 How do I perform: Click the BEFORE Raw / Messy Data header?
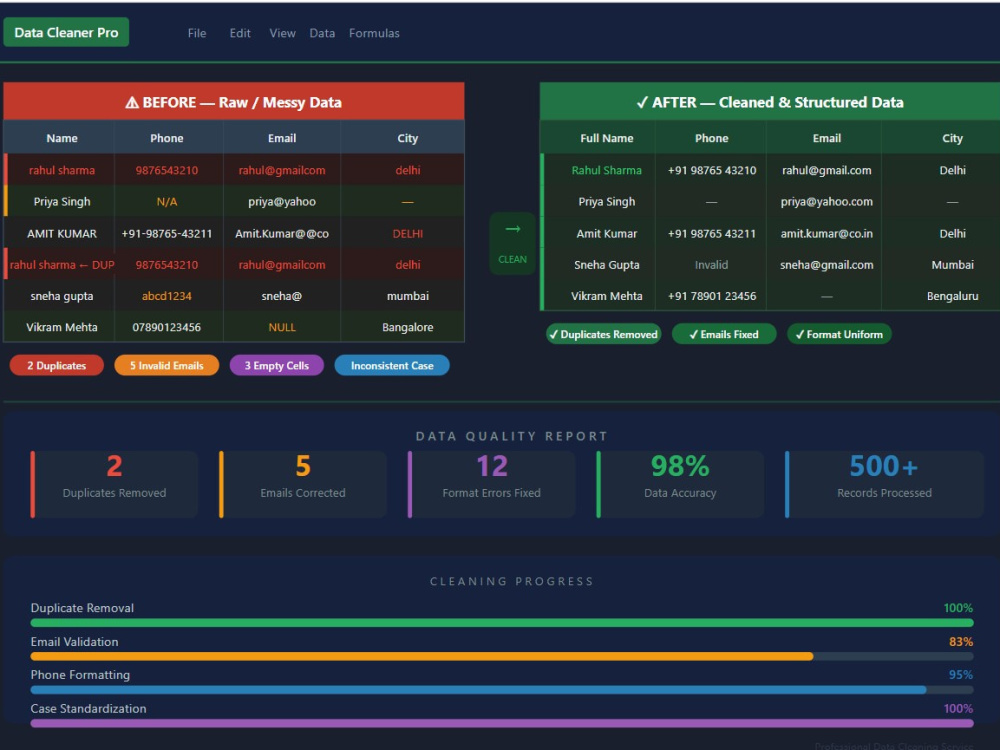click(x=234, y=102)
